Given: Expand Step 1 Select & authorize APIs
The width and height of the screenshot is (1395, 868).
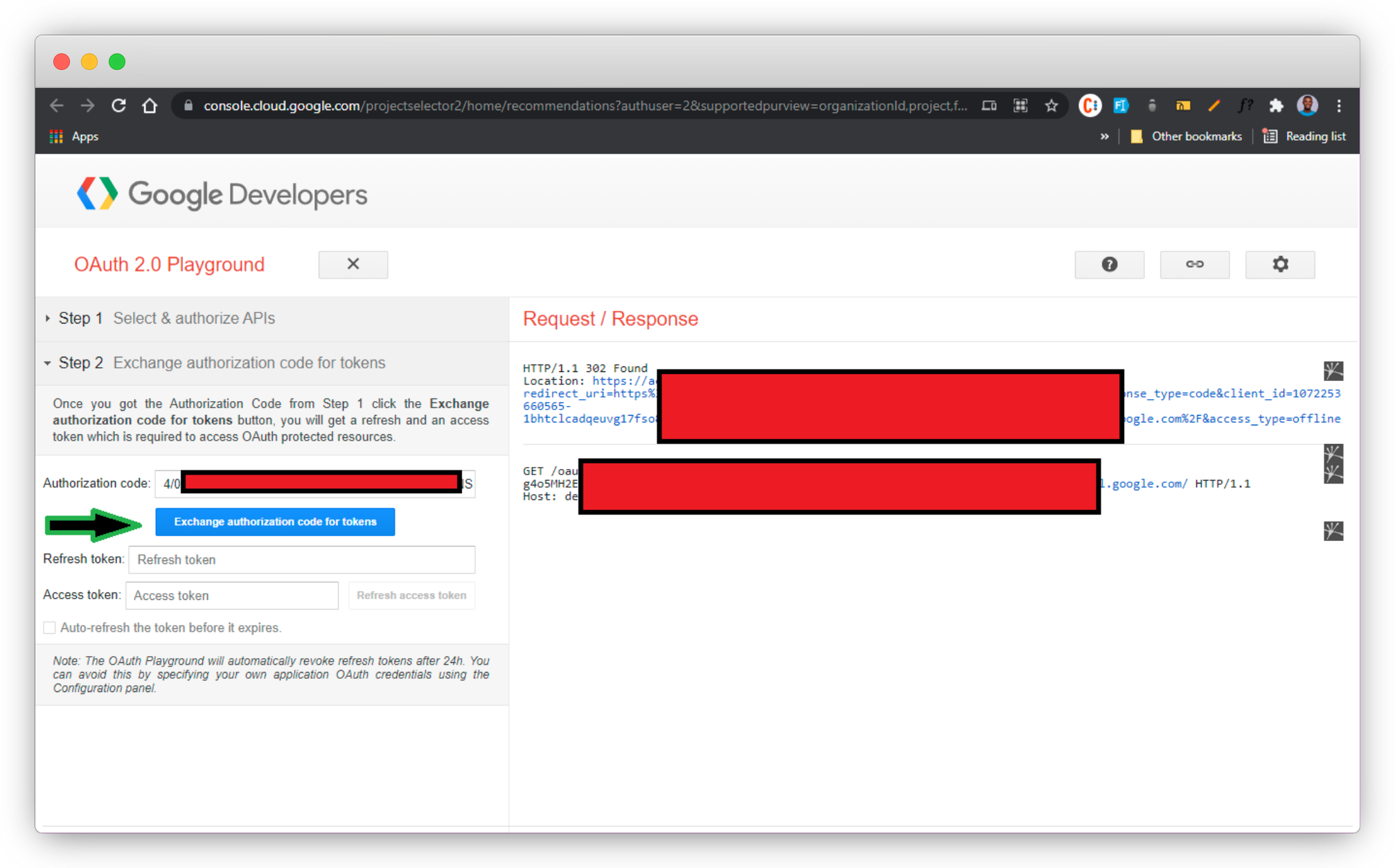Looking at the screenshot, I should [x=272, y=319].
